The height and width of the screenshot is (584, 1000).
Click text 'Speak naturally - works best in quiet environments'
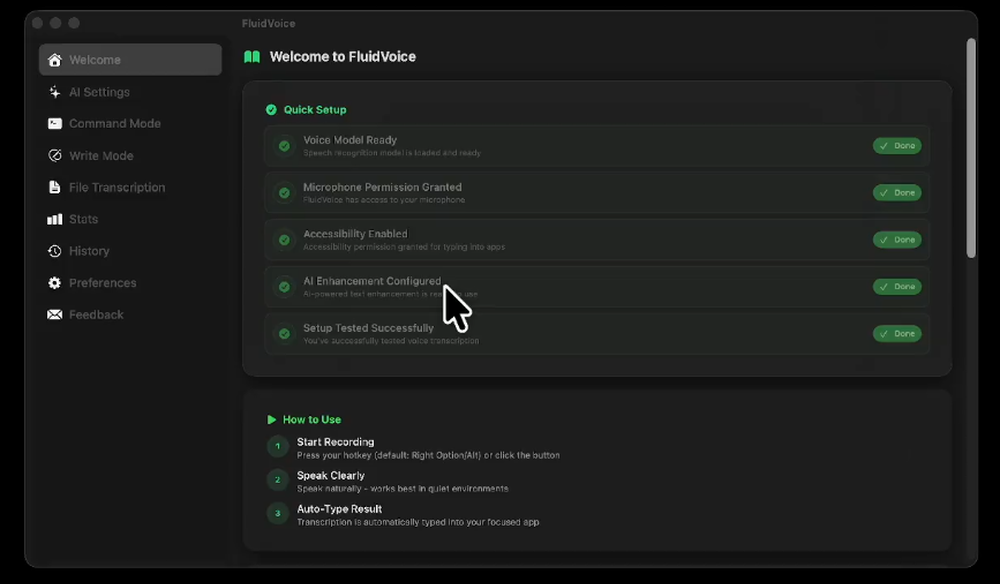click(402, 489)
